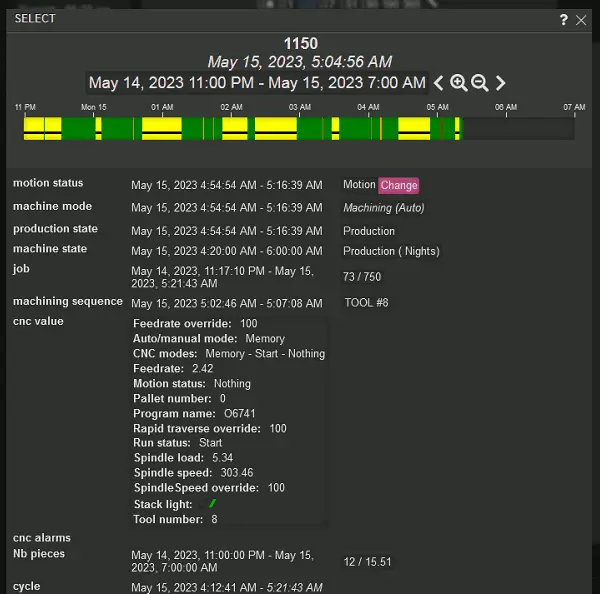This screenshot has height=594, width=600.
Task: Zoom in on the timeline
Action: (458, 83)
